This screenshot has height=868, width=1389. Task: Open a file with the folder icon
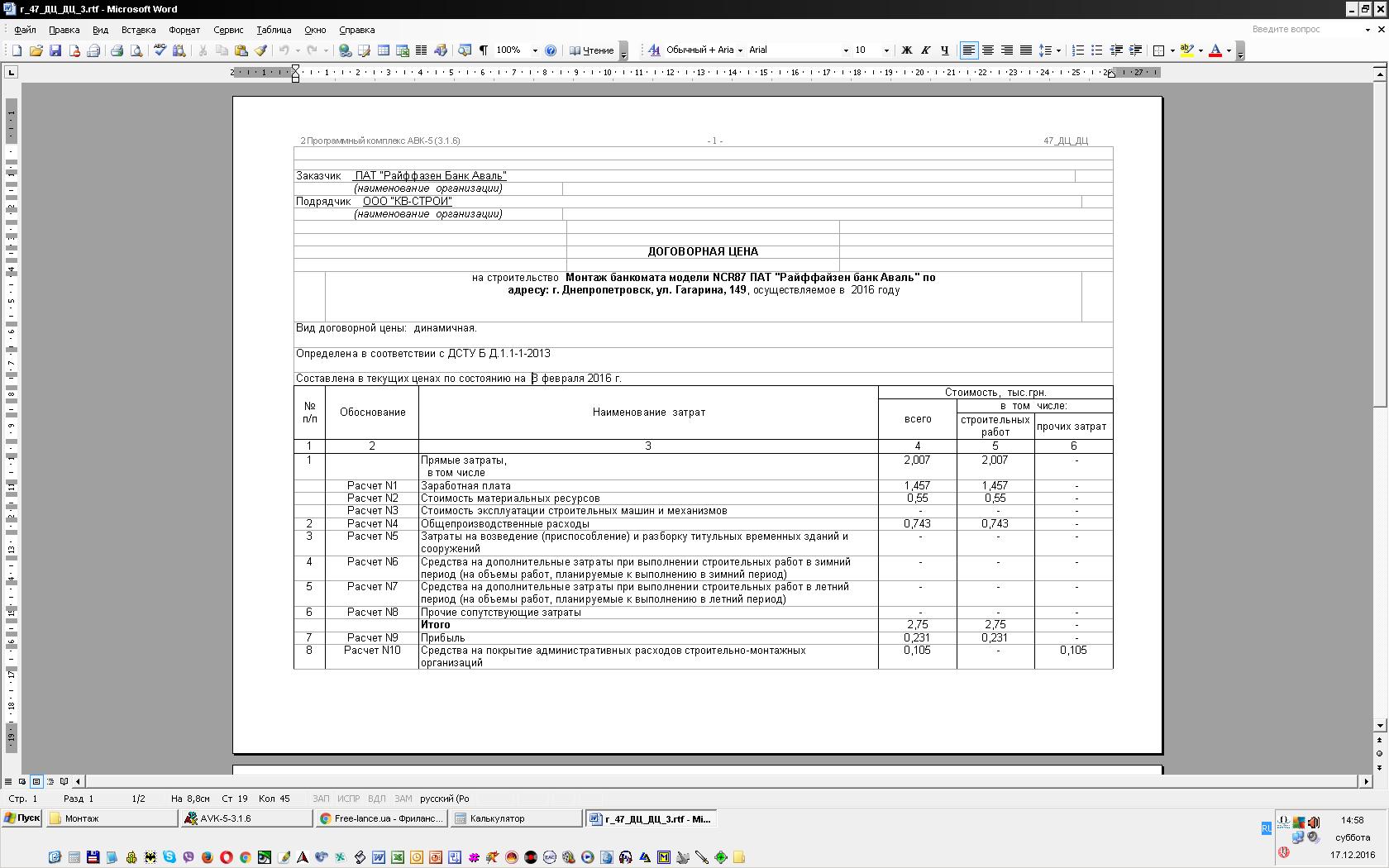(36, 50)
